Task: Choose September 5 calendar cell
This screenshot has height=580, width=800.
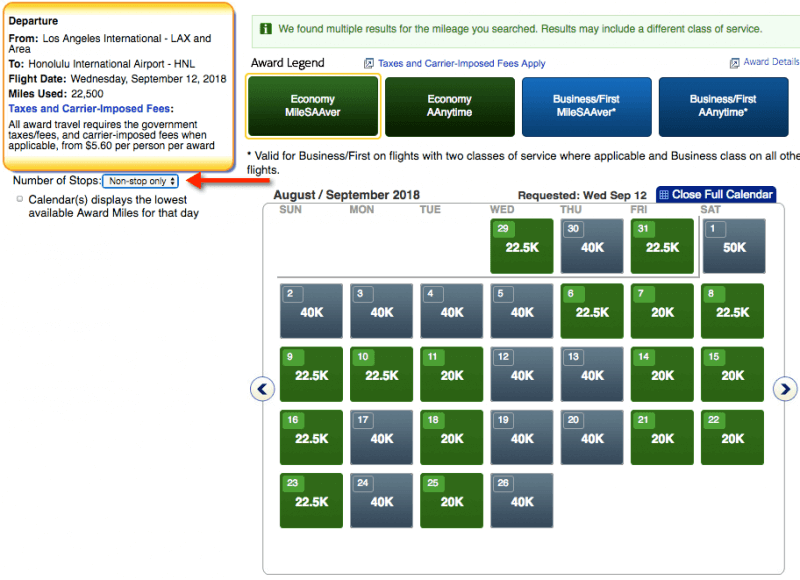Action: point(521,311)
